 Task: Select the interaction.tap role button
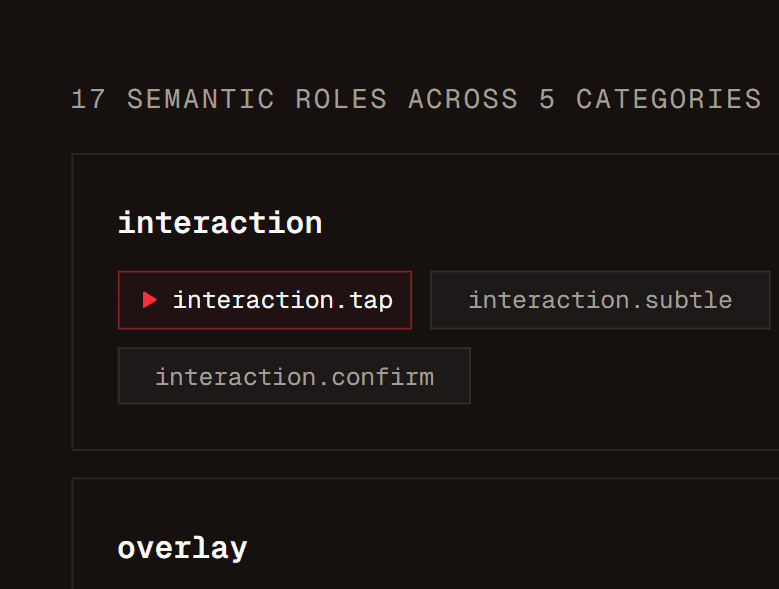coord(265,300)
